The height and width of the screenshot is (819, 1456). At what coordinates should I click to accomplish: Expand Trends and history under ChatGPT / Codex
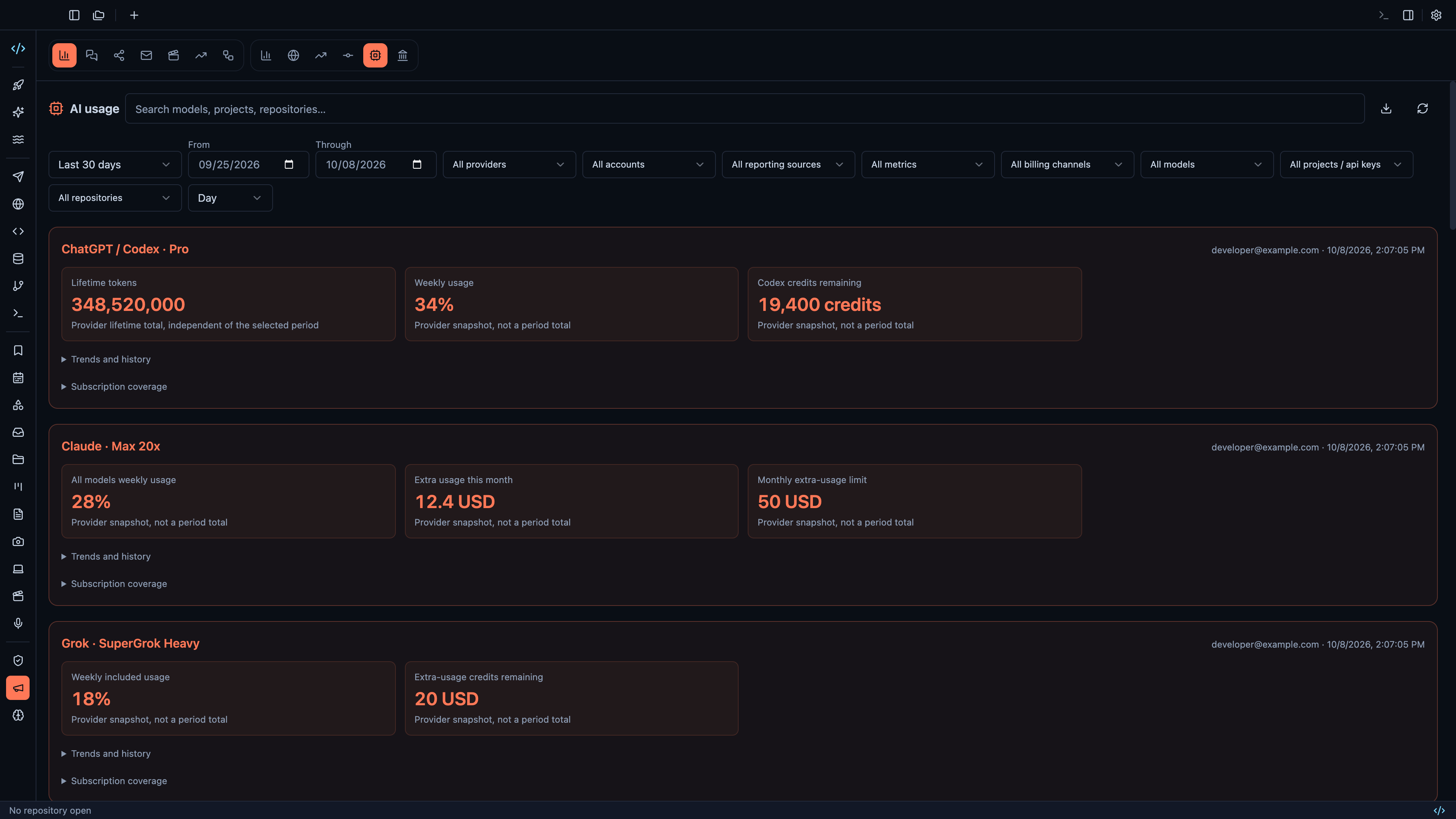(106, 359)
